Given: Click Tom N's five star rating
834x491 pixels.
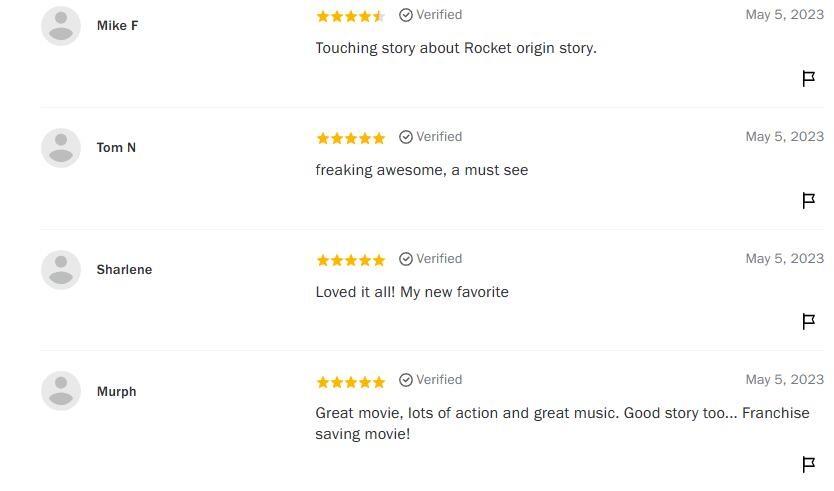Looking at the screenshot, I should (x=350, y=138).
